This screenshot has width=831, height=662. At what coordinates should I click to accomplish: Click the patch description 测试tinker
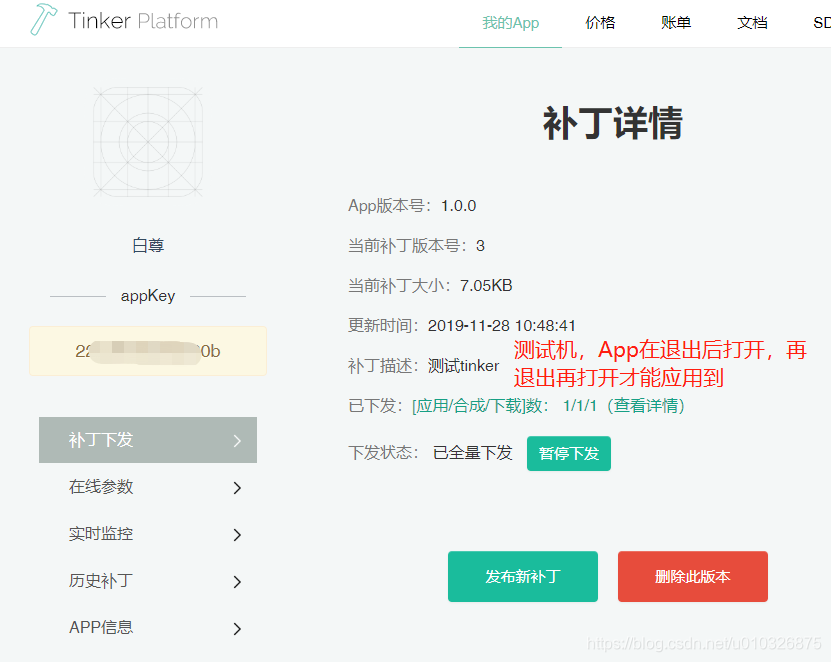(463, 366)
